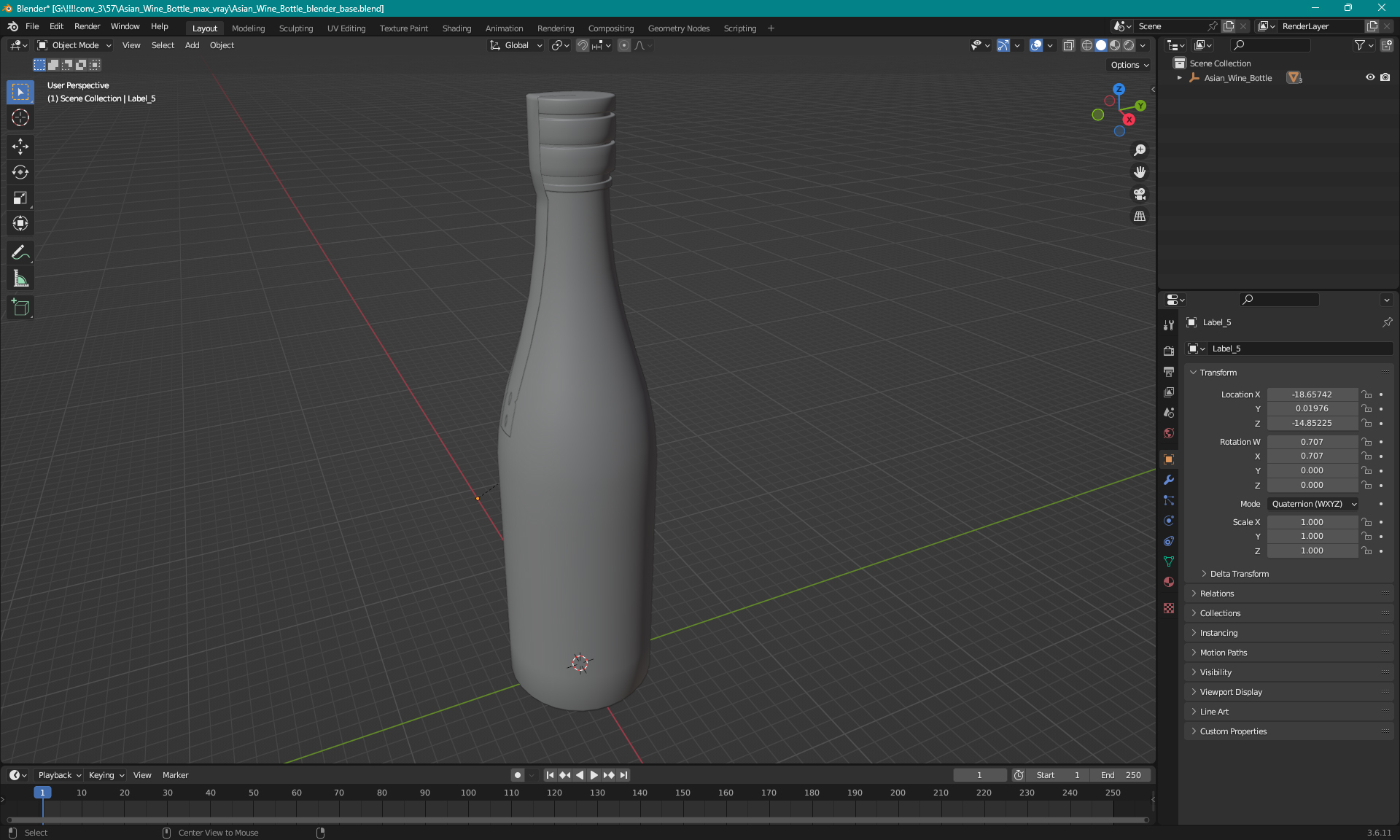
Task: Expand the Delta Transform panel
Action: 1239,574
